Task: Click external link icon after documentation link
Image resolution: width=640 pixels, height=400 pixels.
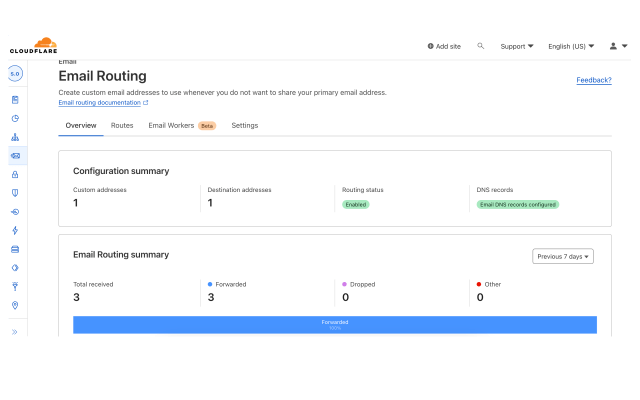Action: point(146,102)
